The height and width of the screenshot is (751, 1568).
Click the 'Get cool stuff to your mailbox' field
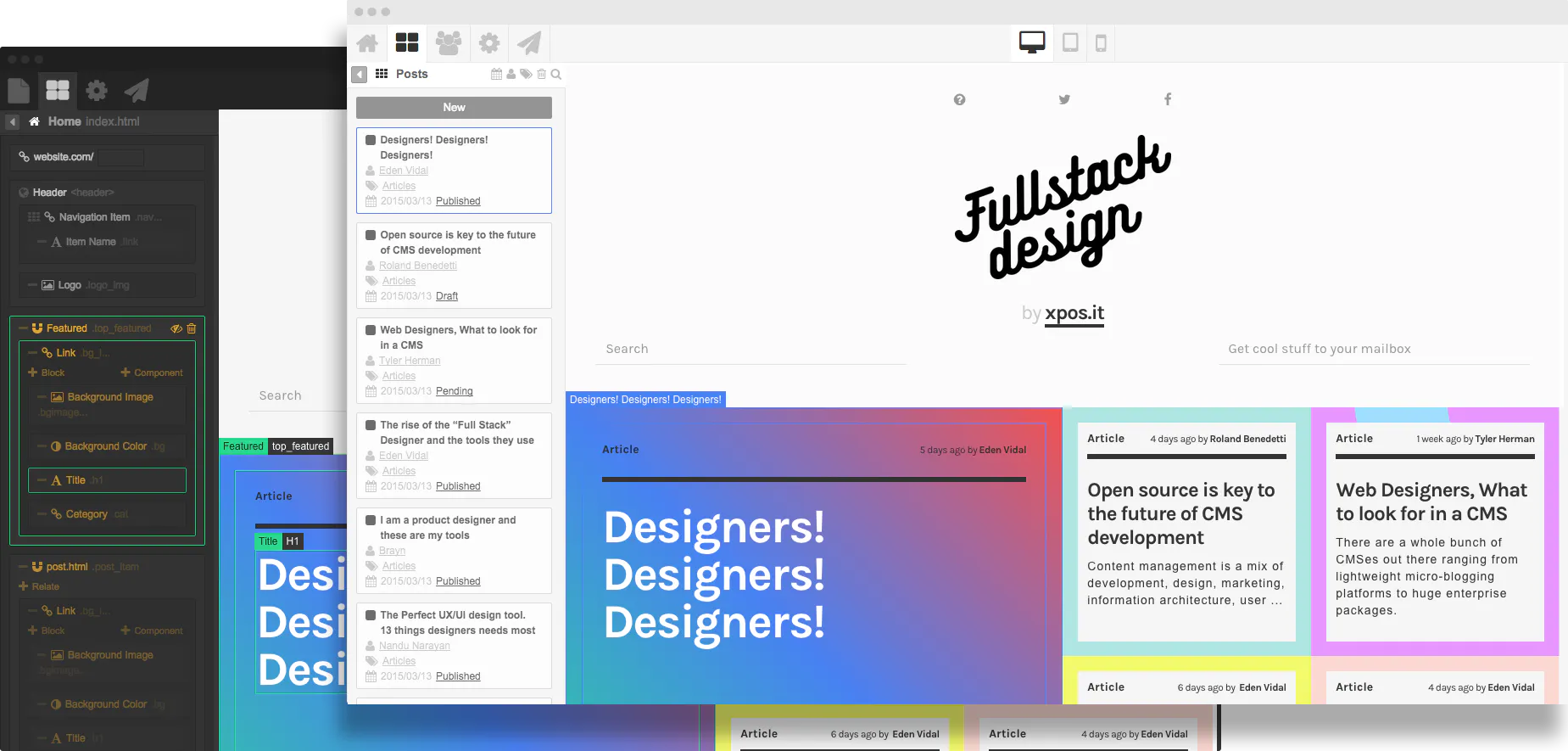(x=1374, y=349)
